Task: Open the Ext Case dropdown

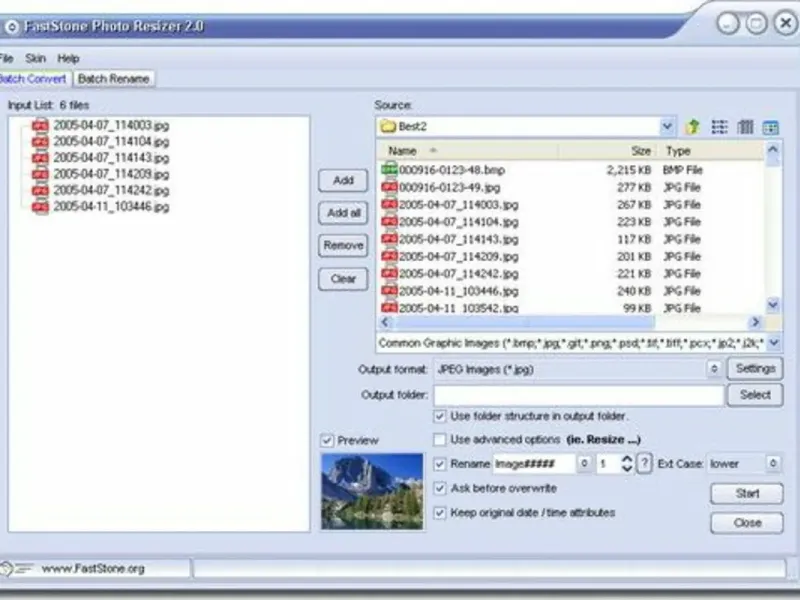Action: (x=772, y=463)
